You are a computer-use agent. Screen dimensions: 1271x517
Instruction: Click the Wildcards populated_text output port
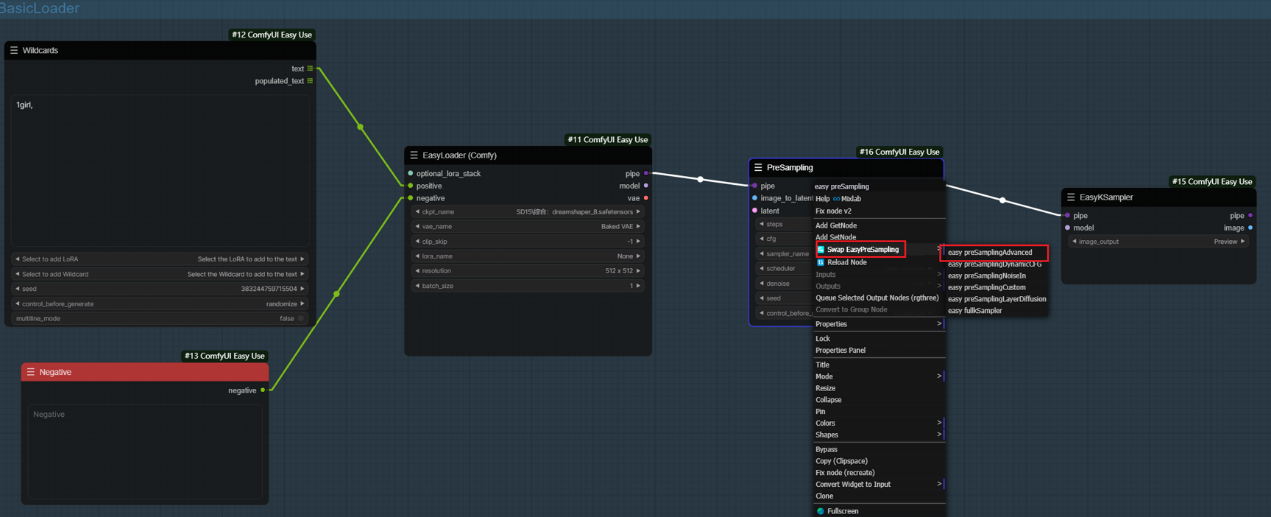(x=310, y=81)
